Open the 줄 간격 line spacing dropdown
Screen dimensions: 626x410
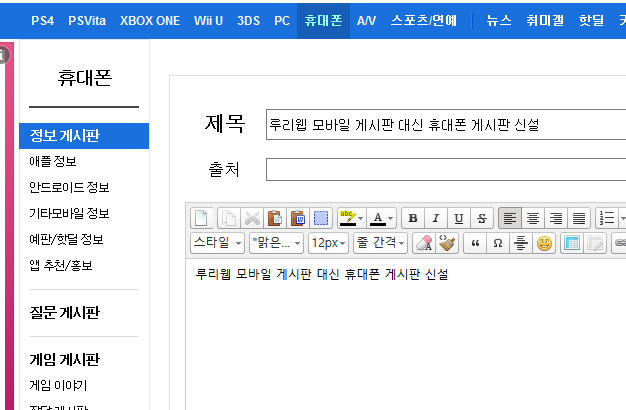tap(380, 243)
